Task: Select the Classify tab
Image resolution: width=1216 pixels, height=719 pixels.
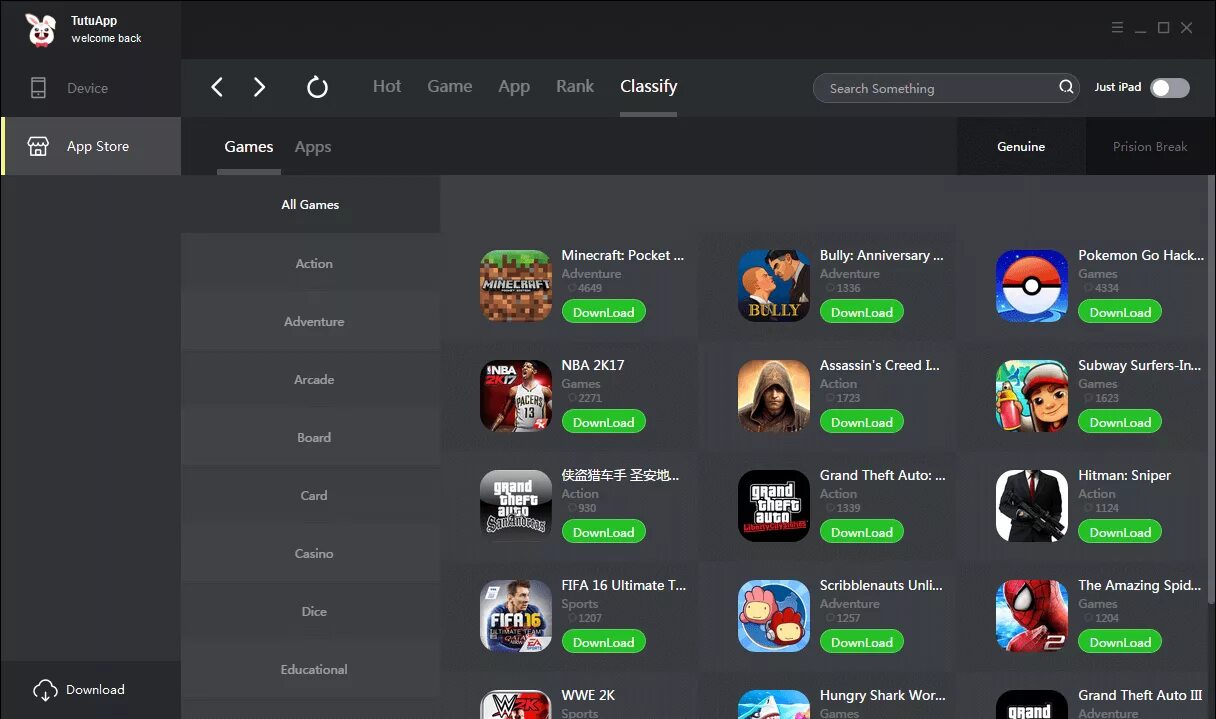Action: click(x=648, y=87)
